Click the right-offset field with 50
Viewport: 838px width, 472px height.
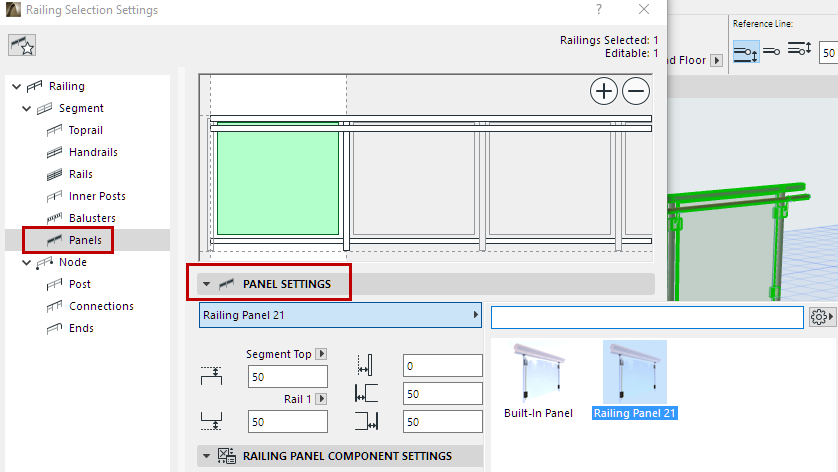(x=443, y=422)
